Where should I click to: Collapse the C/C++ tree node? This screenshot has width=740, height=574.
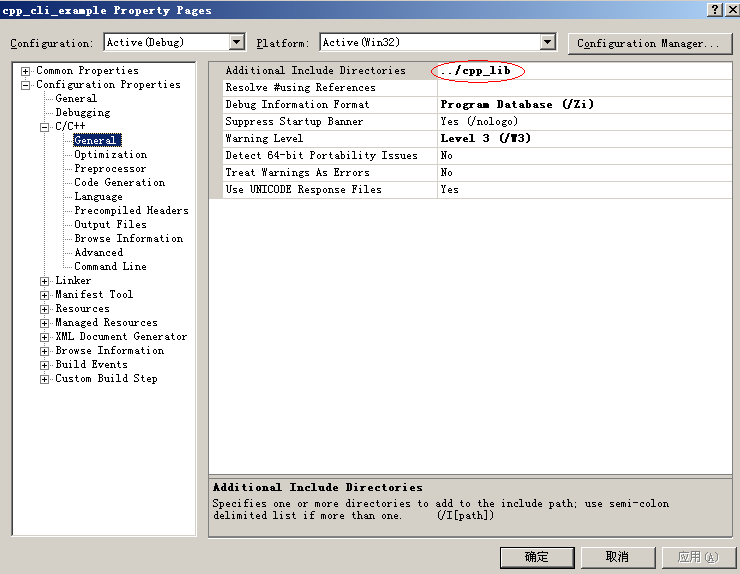point(45,127)
